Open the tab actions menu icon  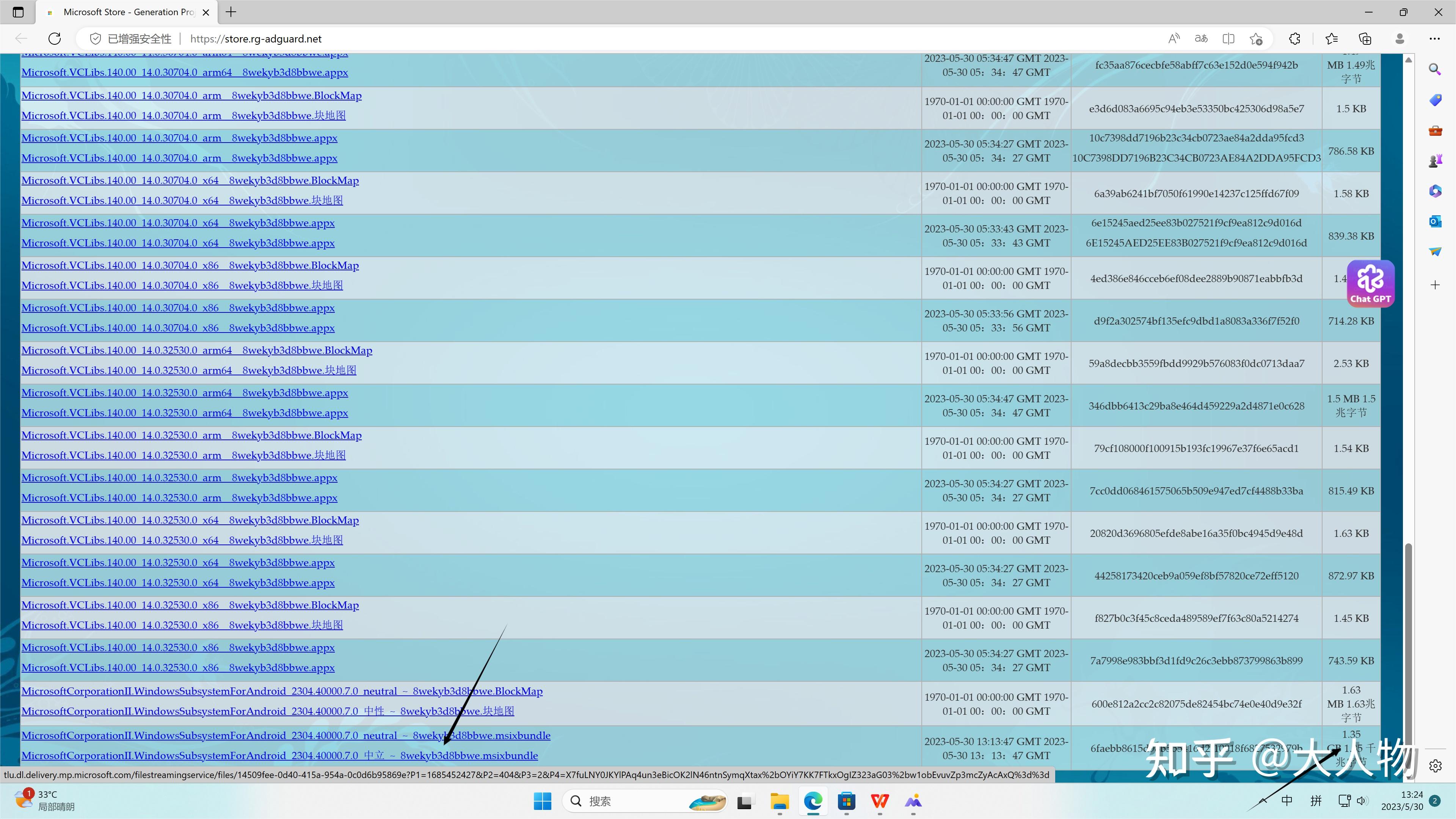(18, 12)
